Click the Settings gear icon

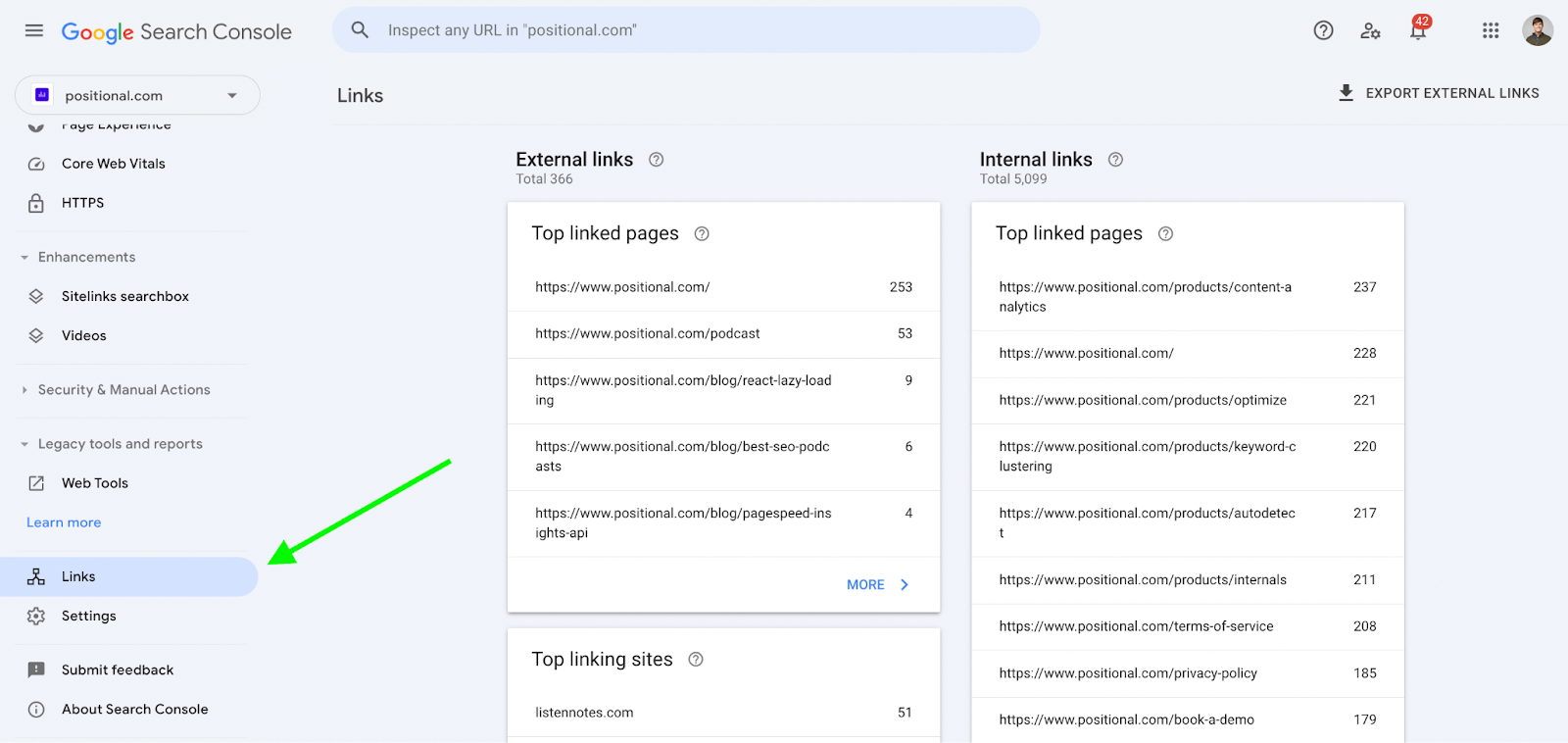pos(36,616)
